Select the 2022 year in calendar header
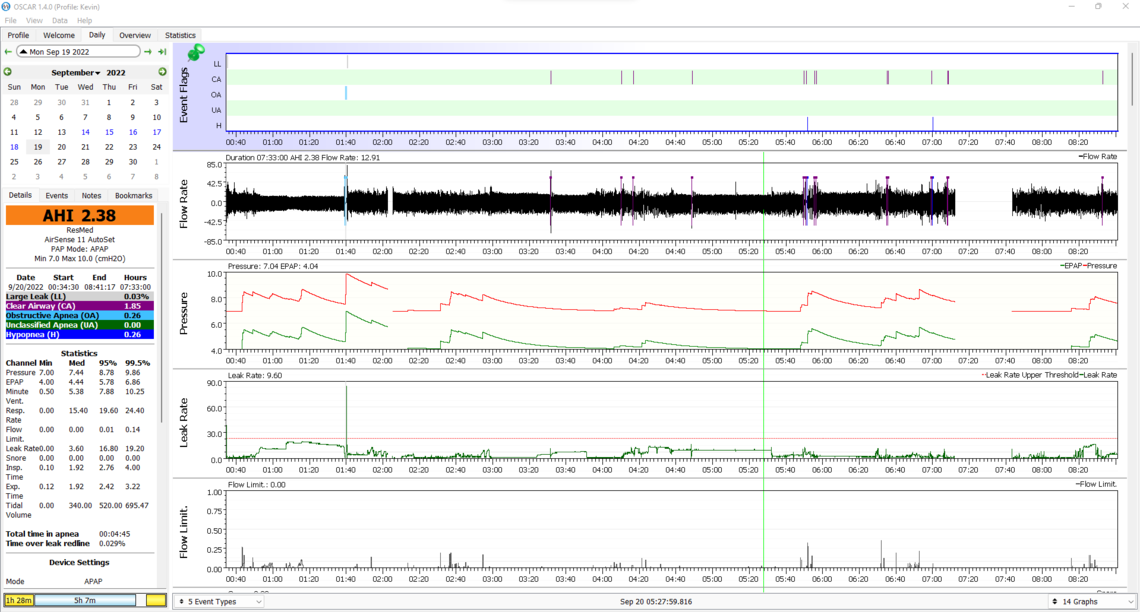 (x=116, y=73)
